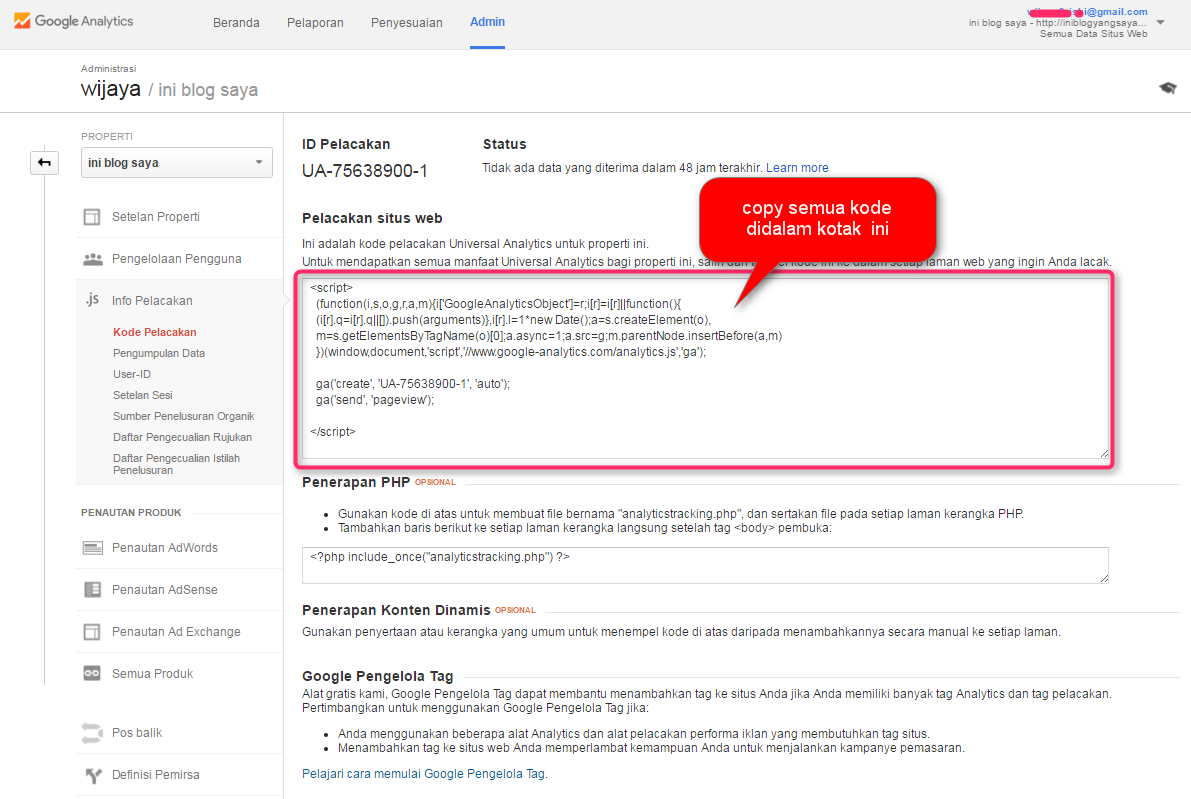Select the Admin tab
This screenshot has height=799, width=1191.
pos(487,22)
